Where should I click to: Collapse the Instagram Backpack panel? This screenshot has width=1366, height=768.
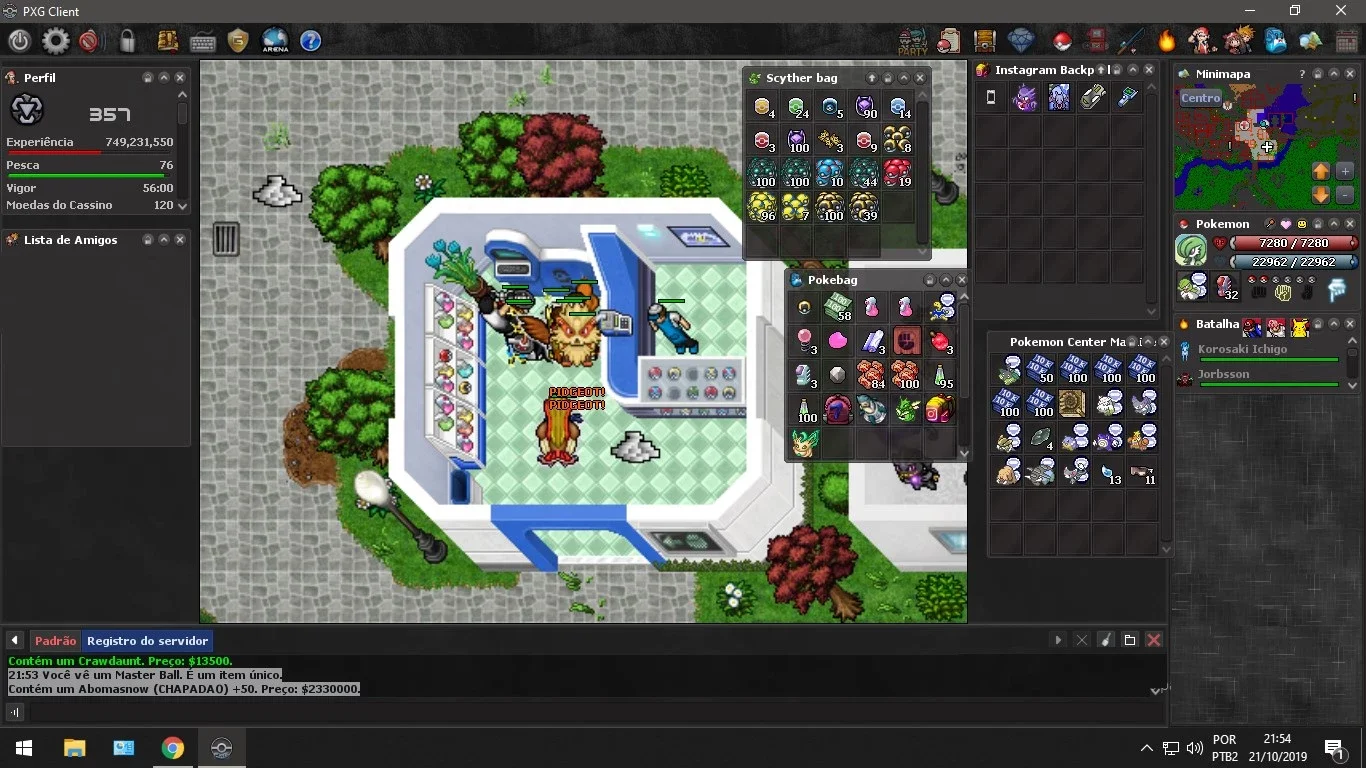[x=1133, y=69]
